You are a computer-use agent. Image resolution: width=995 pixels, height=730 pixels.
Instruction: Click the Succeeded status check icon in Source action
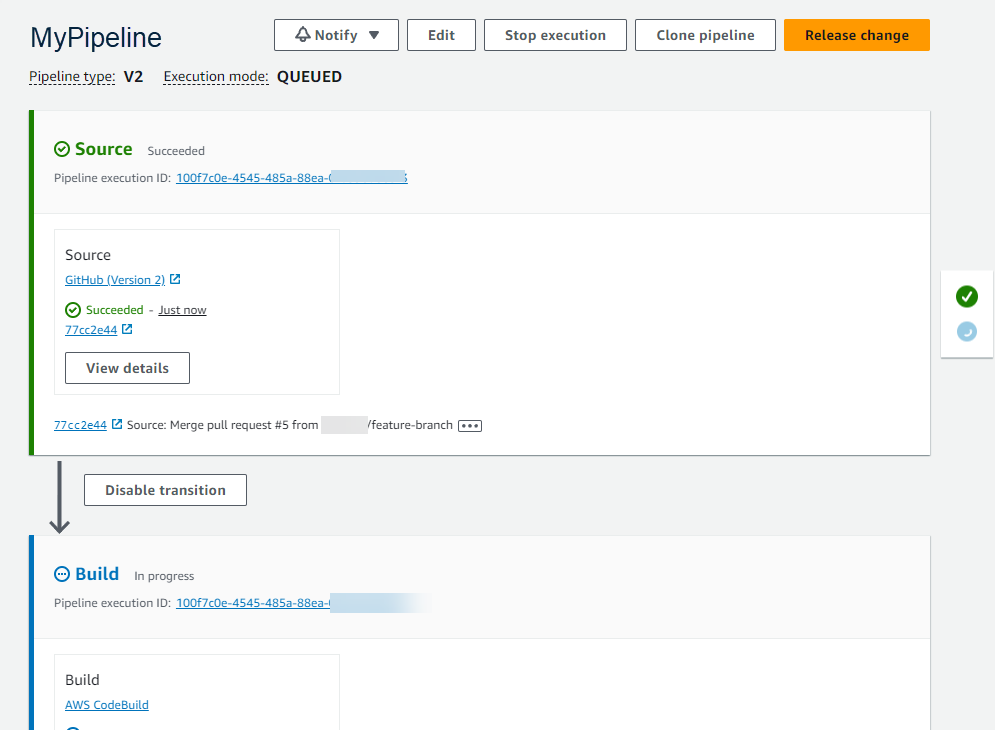72,309
